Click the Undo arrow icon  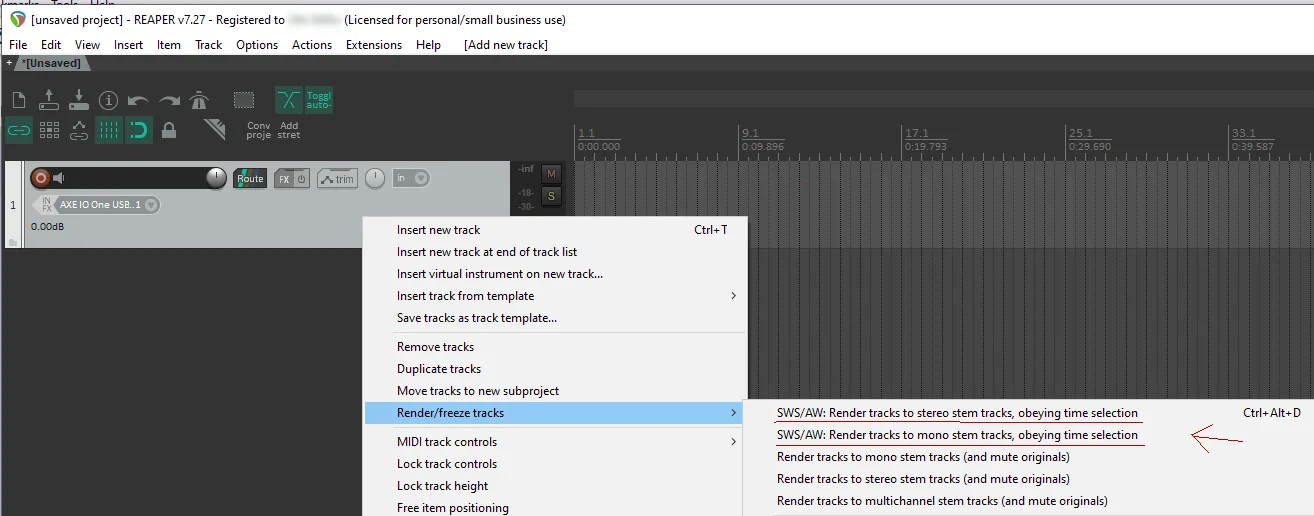139,100
